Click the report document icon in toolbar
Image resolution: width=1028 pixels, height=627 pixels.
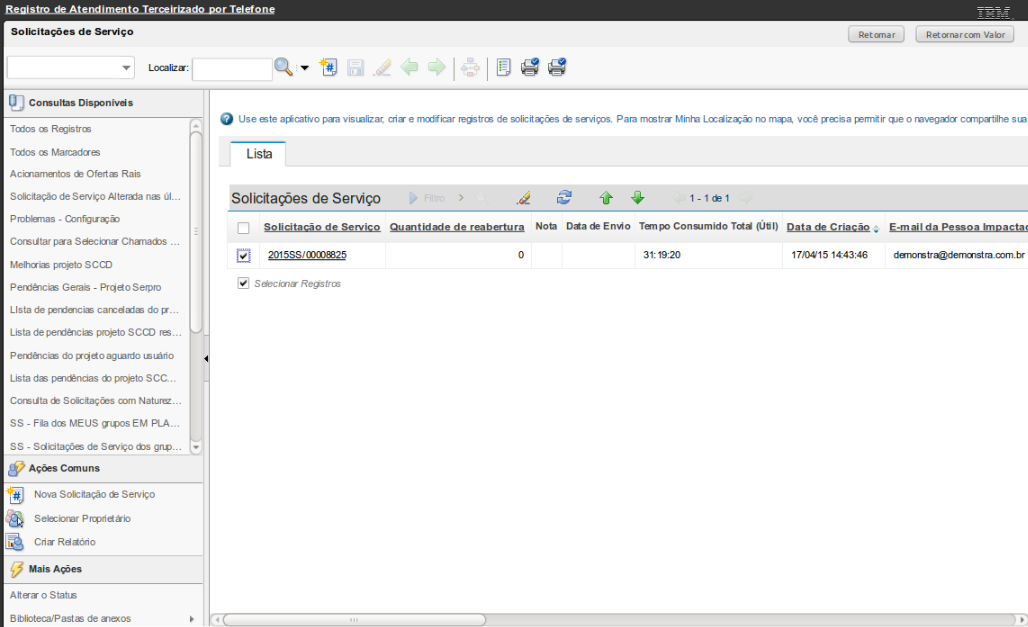click(x=503, y=67)
